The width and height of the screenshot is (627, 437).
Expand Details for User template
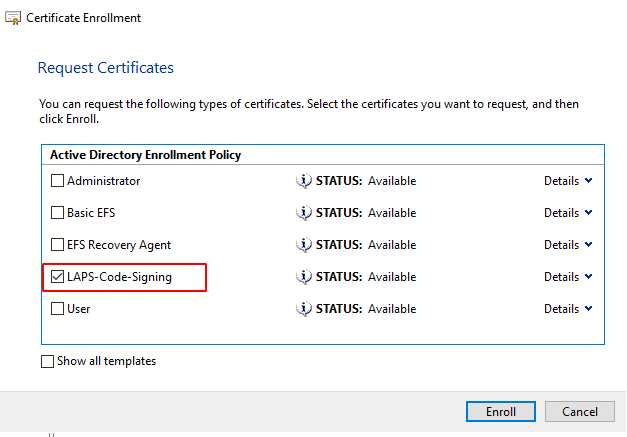click(x=568, y=309)
